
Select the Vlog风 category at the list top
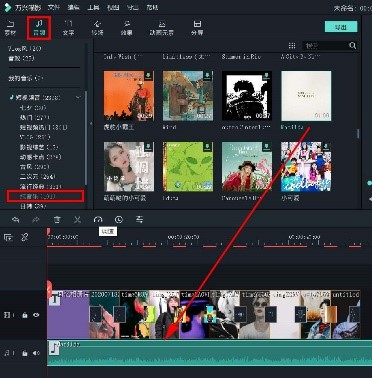[25, 49]
